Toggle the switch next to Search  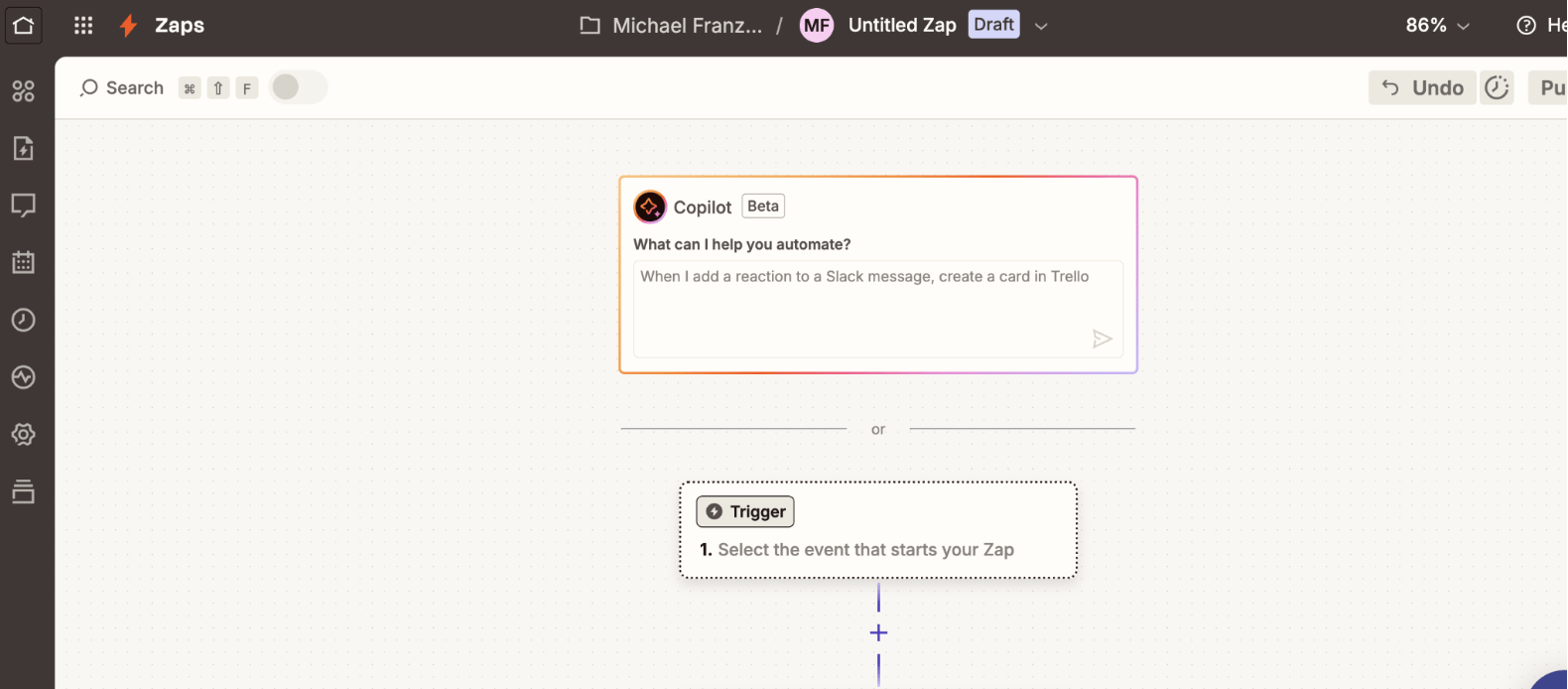pos(298,87)
